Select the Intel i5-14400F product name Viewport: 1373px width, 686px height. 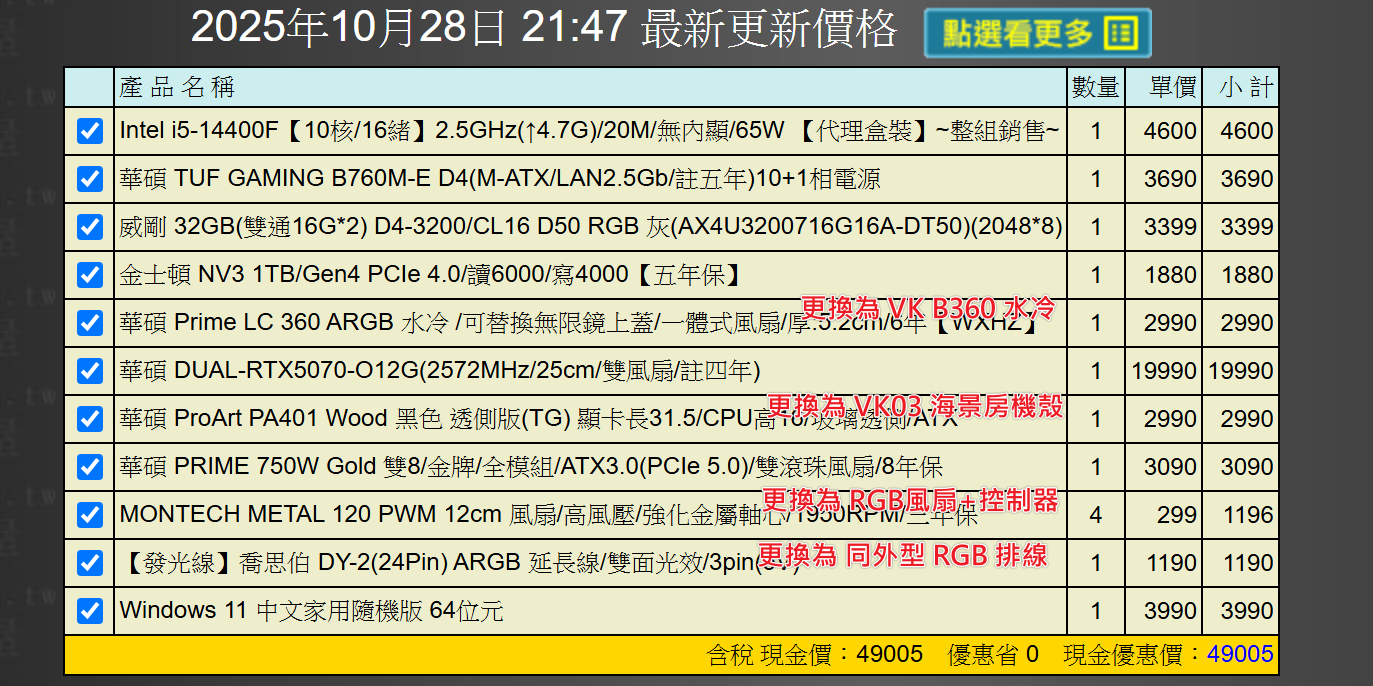[x=590, y=131]
